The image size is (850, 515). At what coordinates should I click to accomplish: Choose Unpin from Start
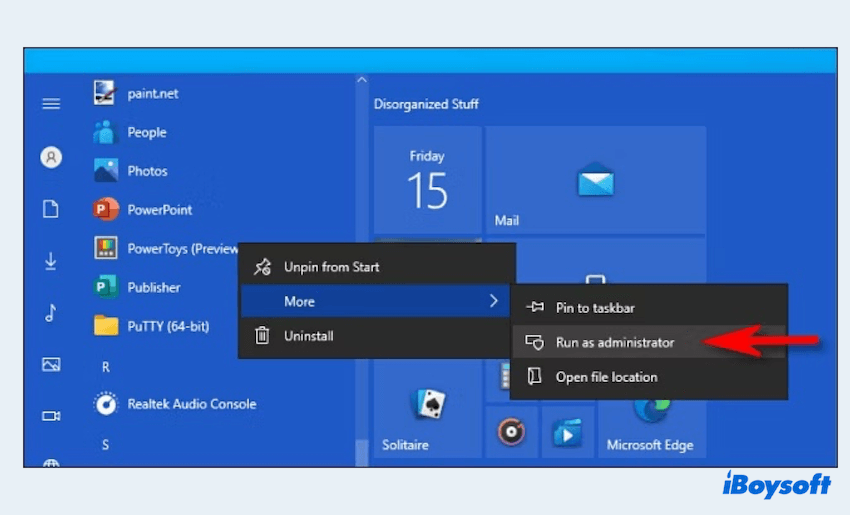(x=377, y=267)
